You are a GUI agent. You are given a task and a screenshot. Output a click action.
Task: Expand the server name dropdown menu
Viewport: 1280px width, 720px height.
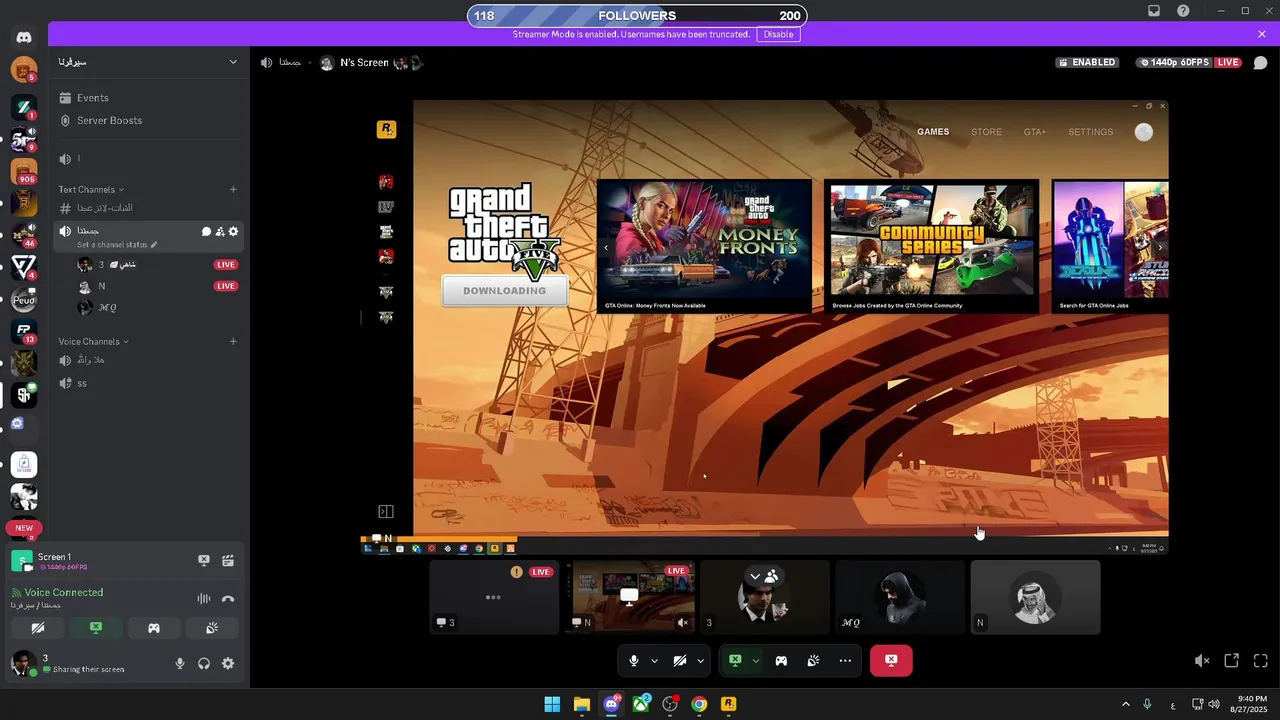tap(233, 62)
